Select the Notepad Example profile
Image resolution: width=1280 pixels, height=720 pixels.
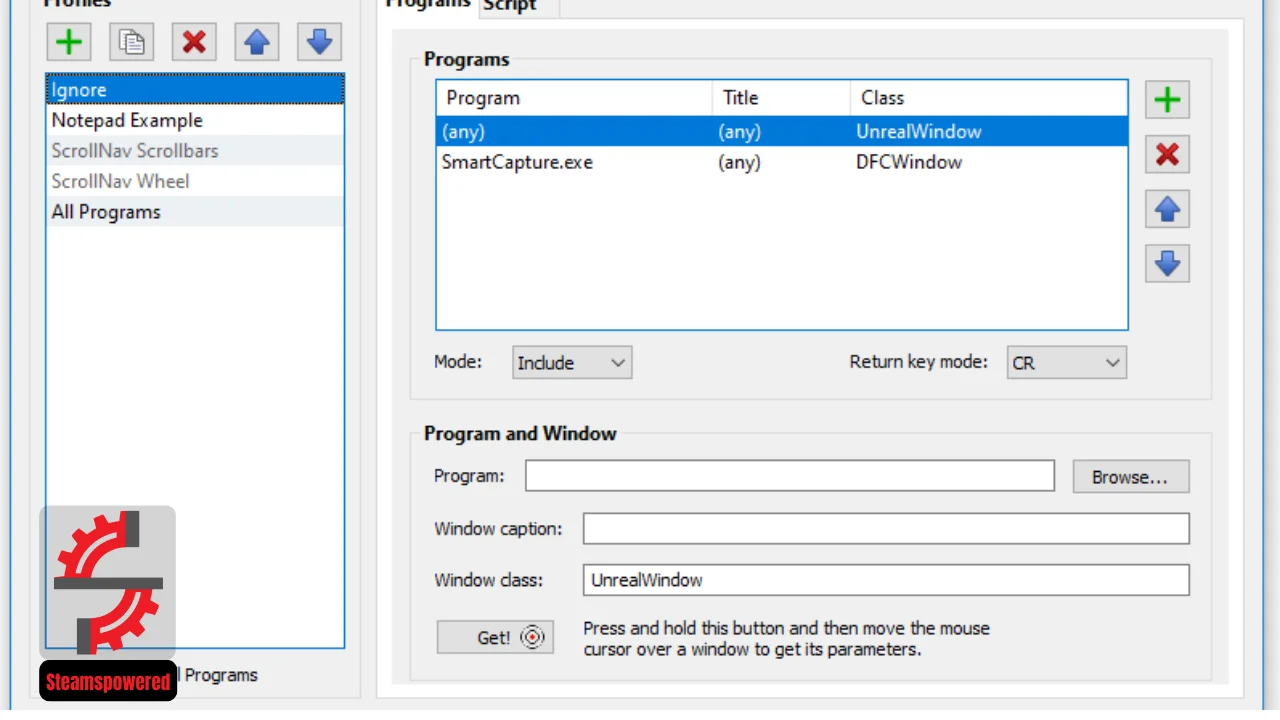tap(195, 120)
